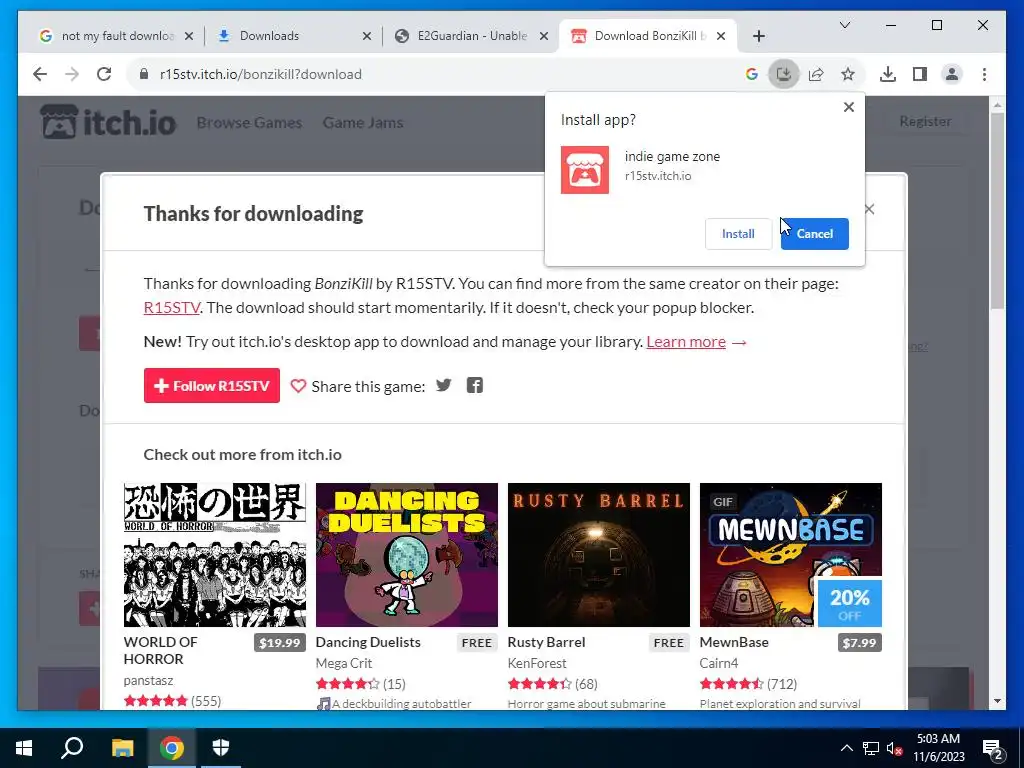Show hidden system tray icons
Viewport: 1024px width, 768px height.
[x=846, y=748]
